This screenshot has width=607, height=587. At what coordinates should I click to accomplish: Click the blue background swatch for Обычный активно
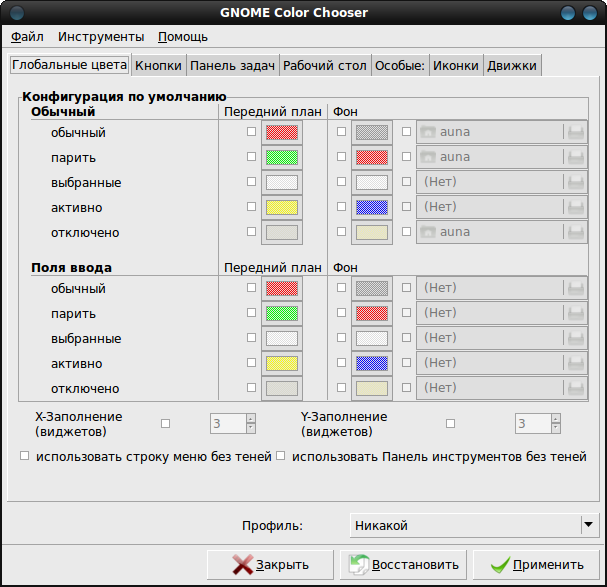coord(372,207)
